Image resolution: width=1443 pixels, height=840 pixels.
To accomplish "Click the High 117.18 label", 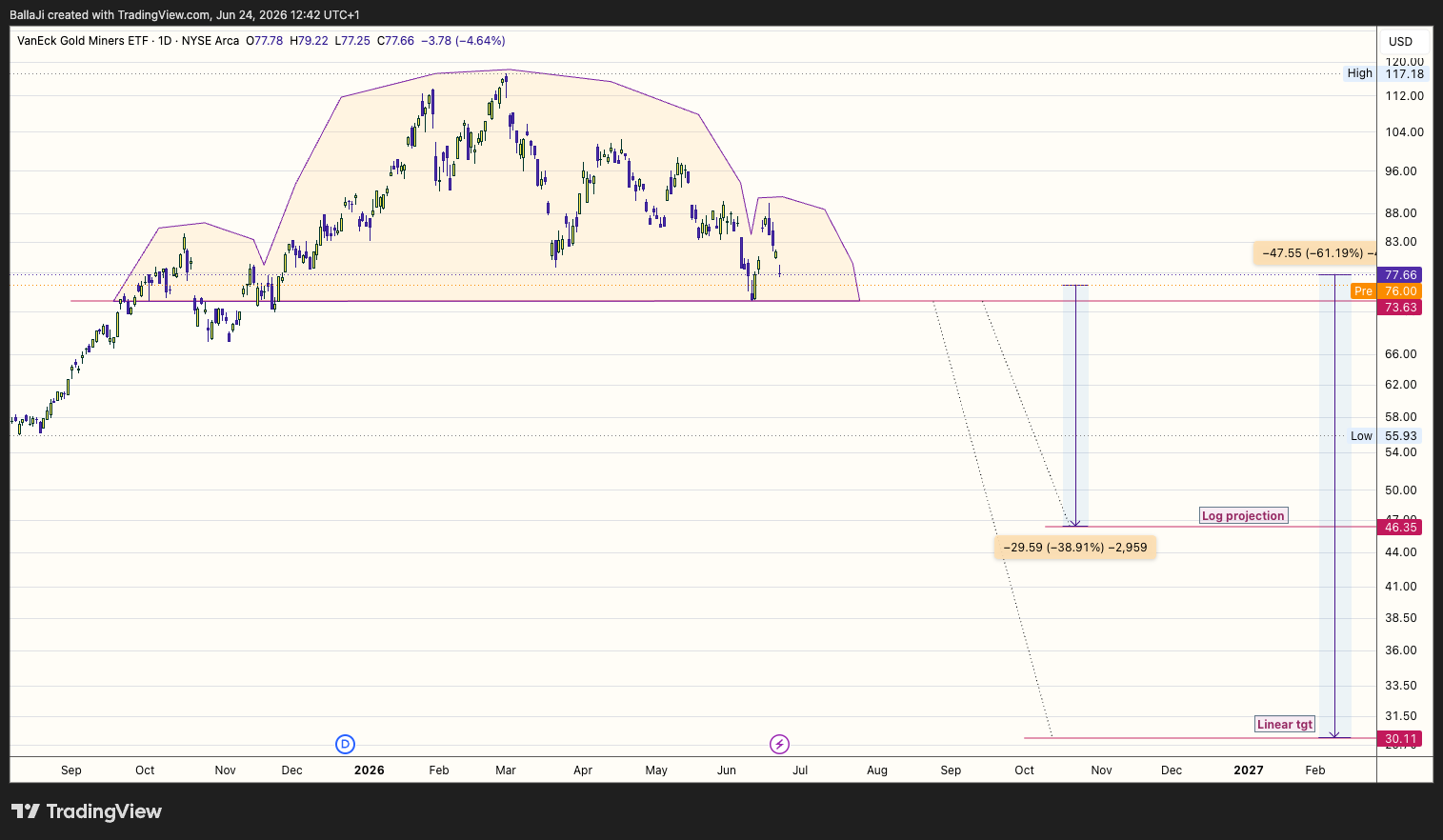I will click(x=1385, y=73).
